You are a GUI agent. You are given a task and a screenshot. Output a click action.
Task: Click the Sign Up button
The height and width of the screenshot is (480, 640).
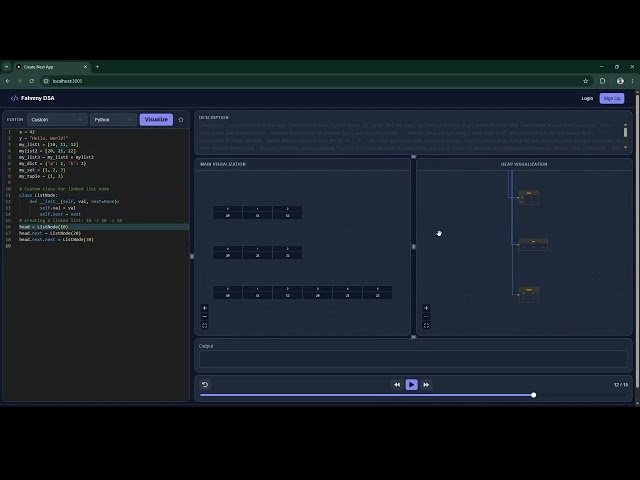click(611, 98)
